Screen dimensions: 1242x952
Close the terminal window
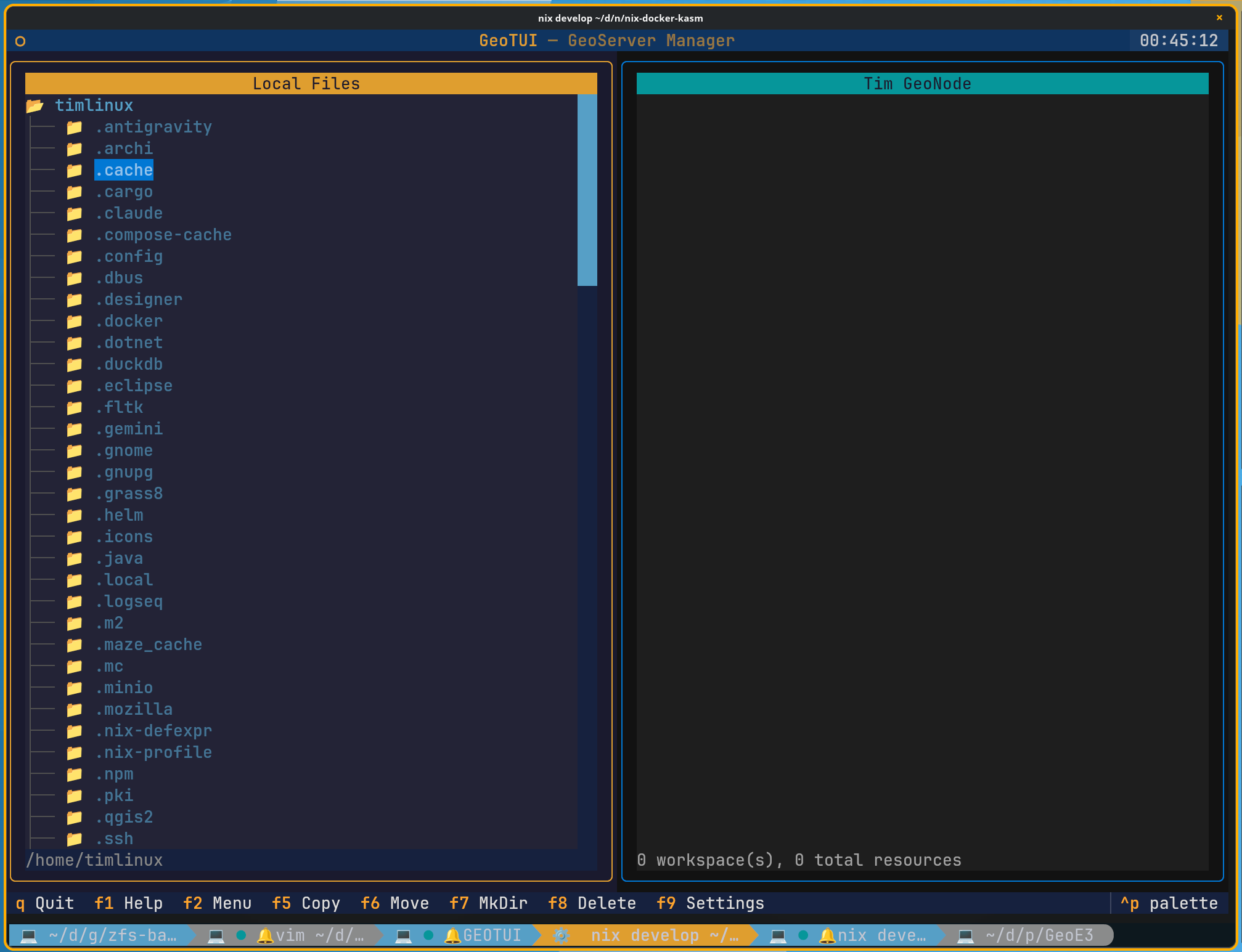1219,18
